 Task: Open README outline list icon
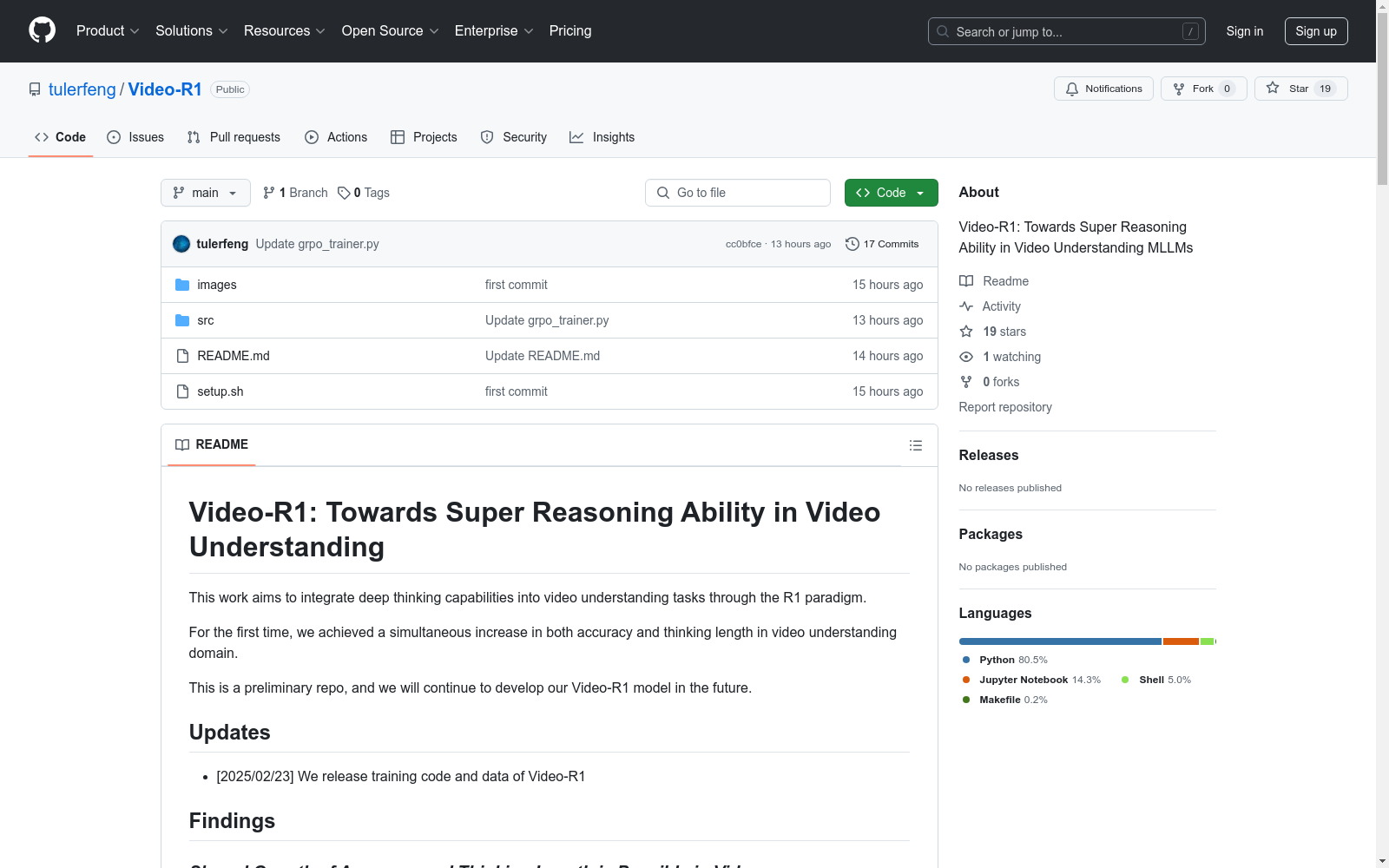tap(916, 445)
